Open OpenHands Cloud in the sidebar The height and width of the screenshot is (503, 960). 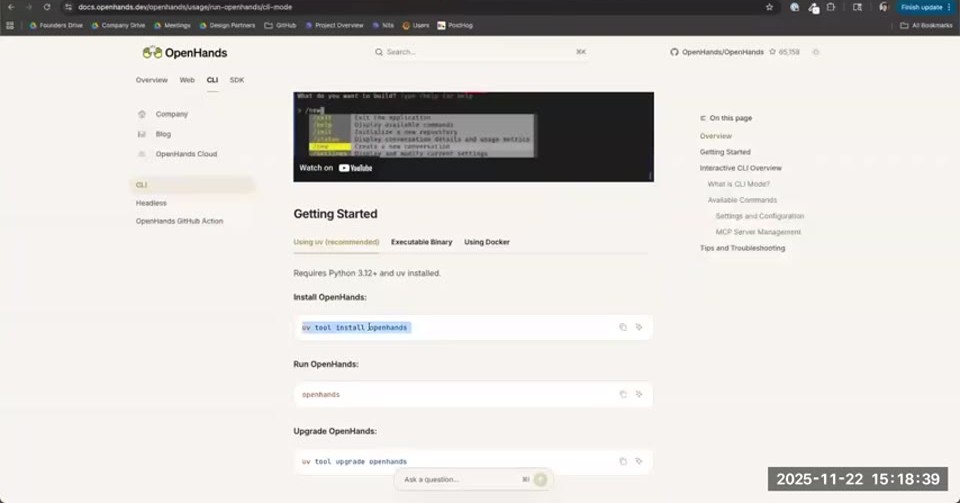(186, 154)
